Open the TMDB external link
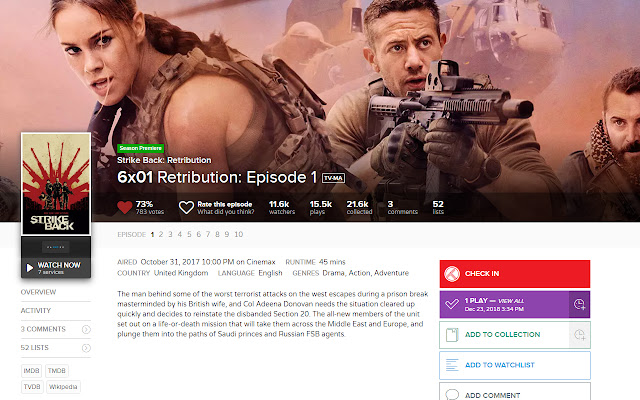Viewport: 640px width, 400px height. [57, 371]
